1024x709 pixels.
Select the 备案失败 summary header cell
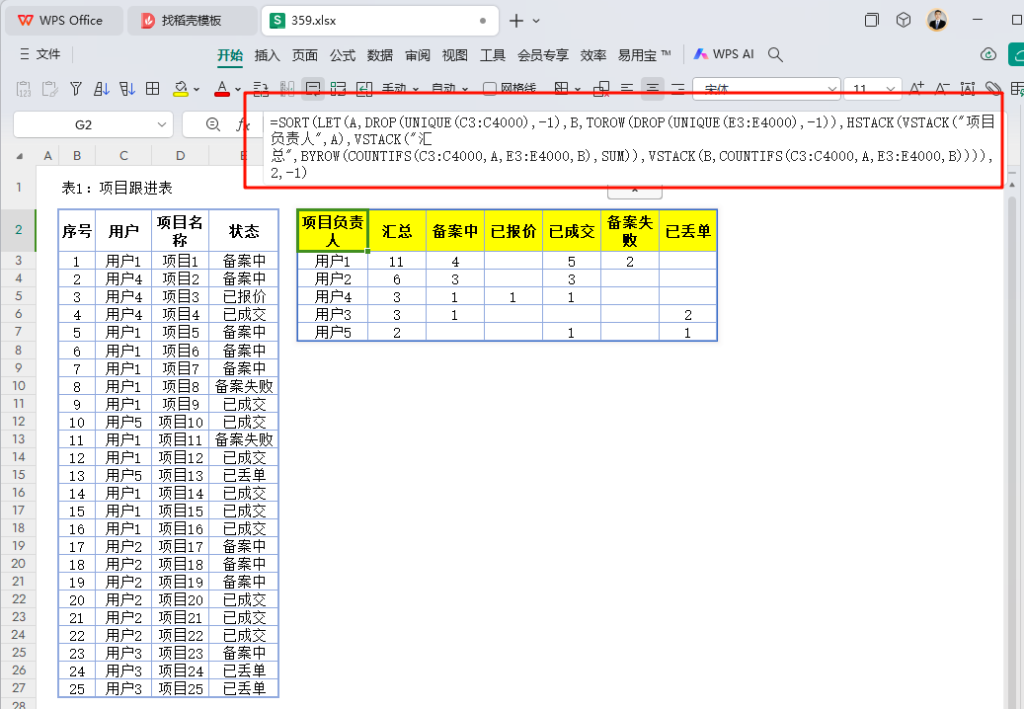630,231
